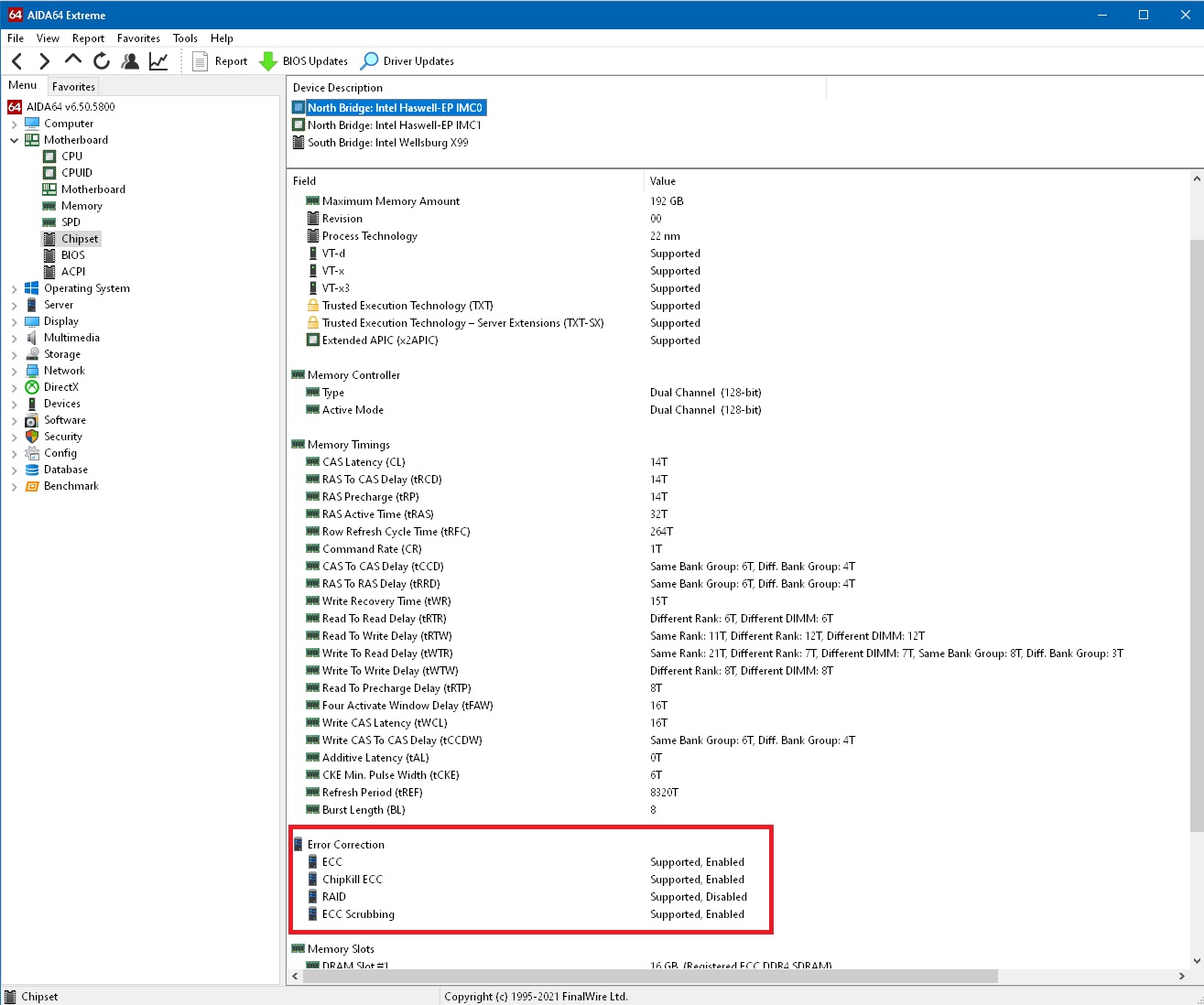Click the Computer monitor icon in tree
The height and width of the screenshot is (1005, 1204).
32,124
